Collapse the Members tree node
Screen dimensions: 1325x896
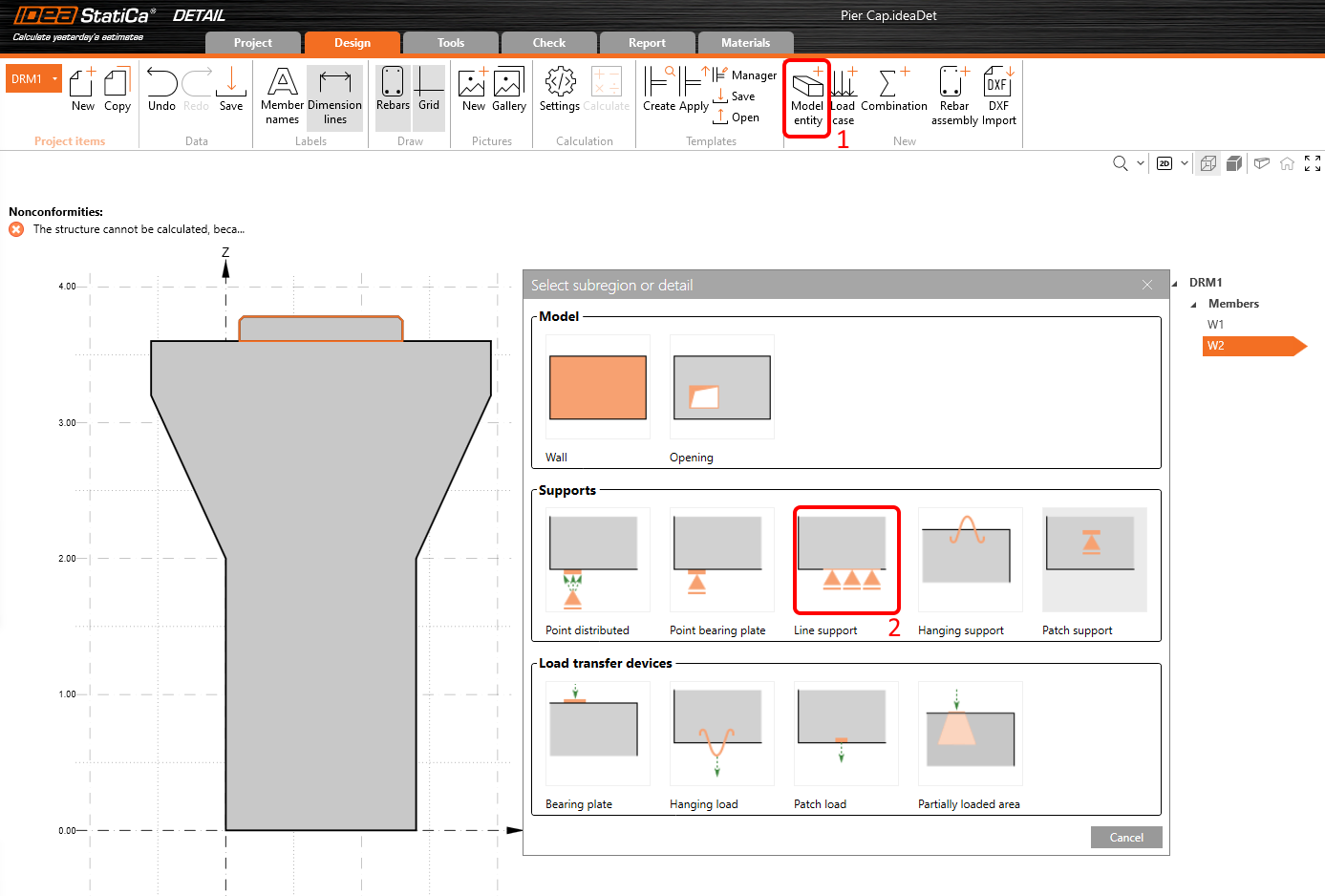pyautogui.click(x=1191, y=303)
